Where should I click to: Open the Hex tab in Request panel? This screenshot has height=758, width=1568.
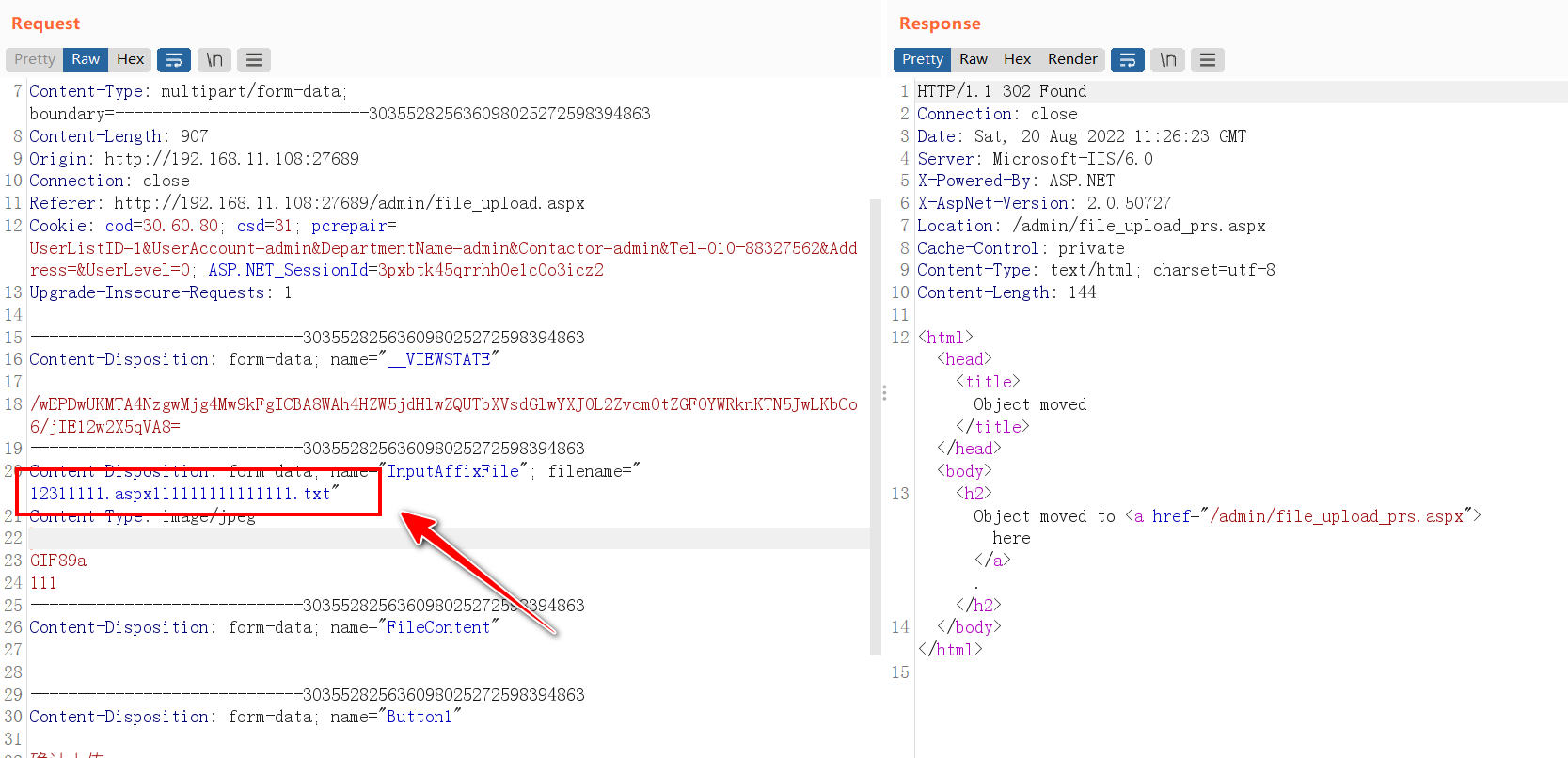click(130, 59)
